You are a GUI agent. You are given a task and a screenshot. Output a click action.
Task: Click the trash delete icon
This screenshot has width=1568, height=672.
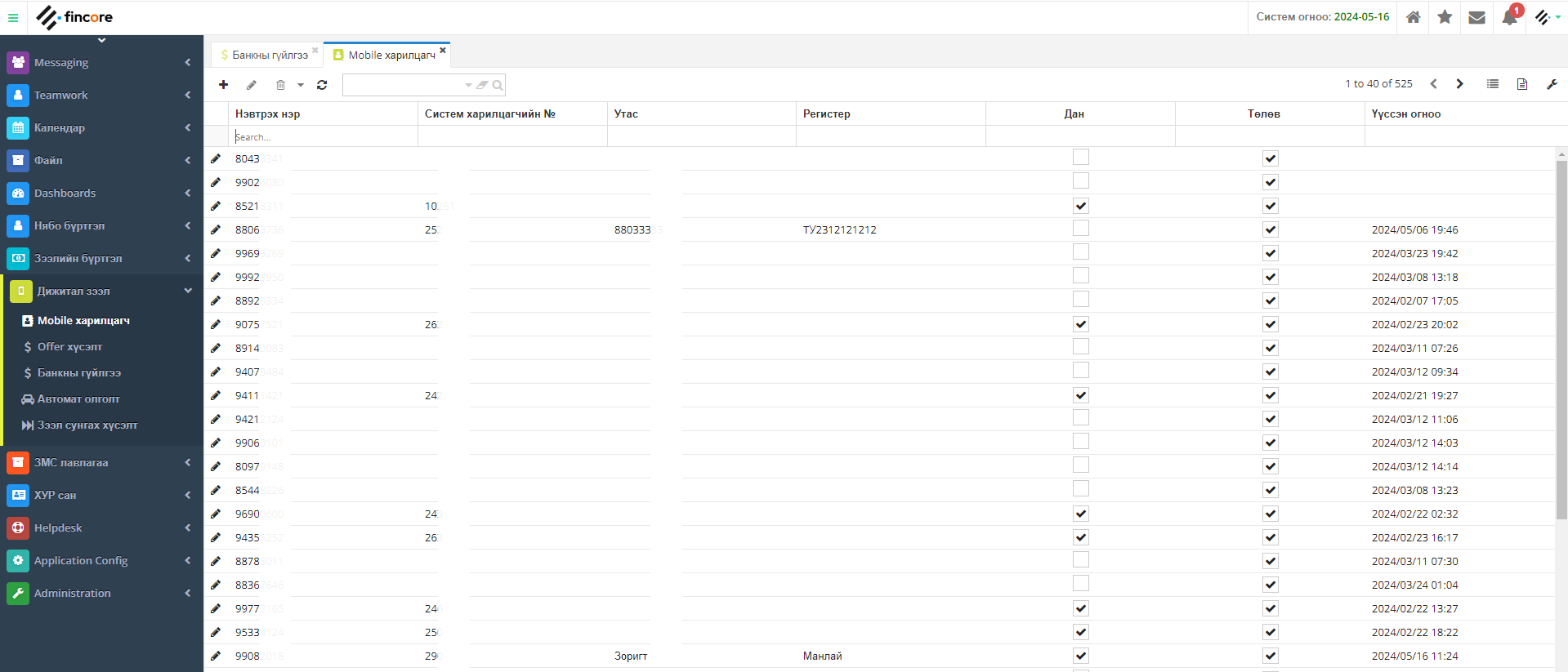(x=280, y=85)
